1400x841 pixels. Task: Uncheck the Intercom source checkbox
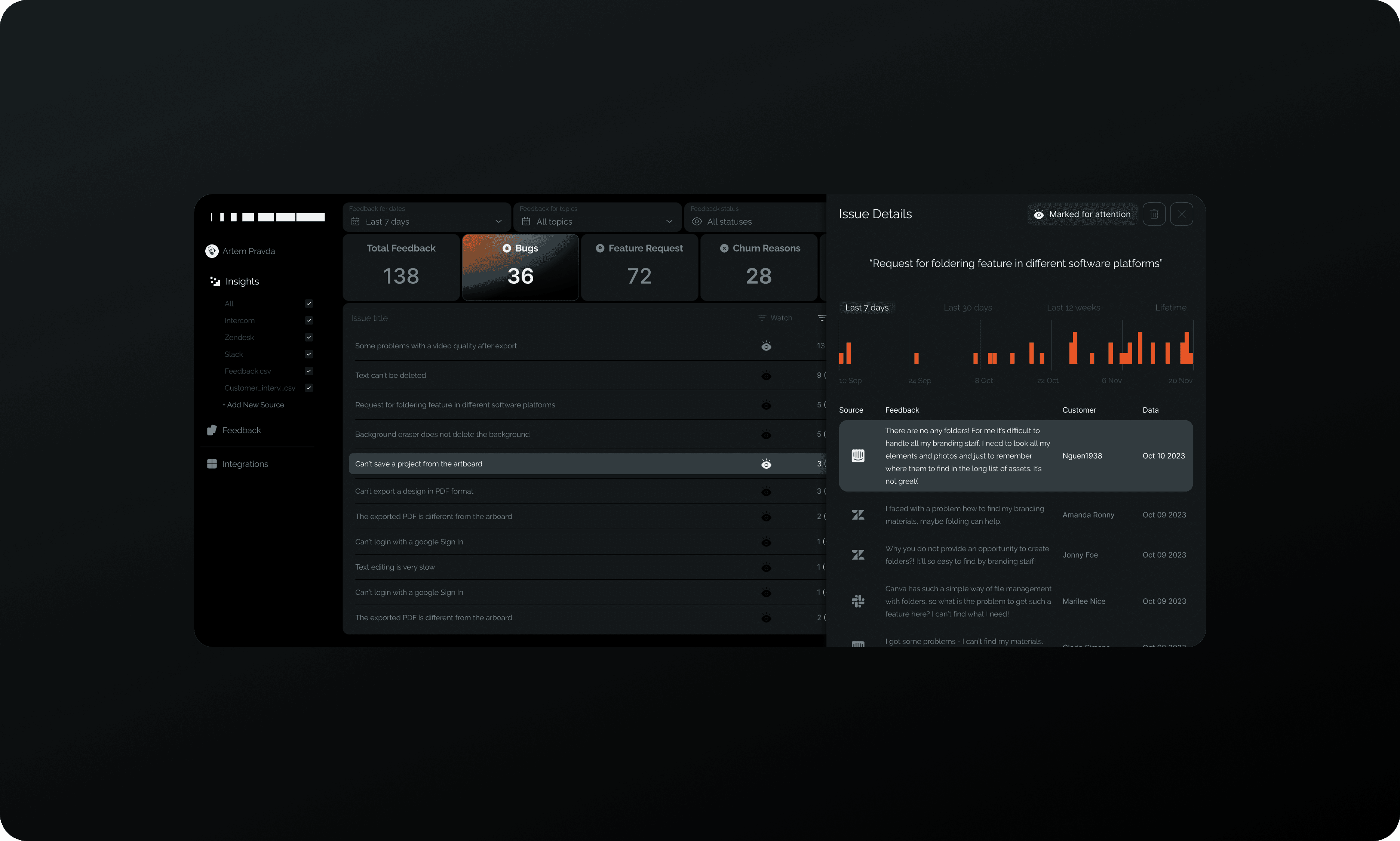[309, 320]
